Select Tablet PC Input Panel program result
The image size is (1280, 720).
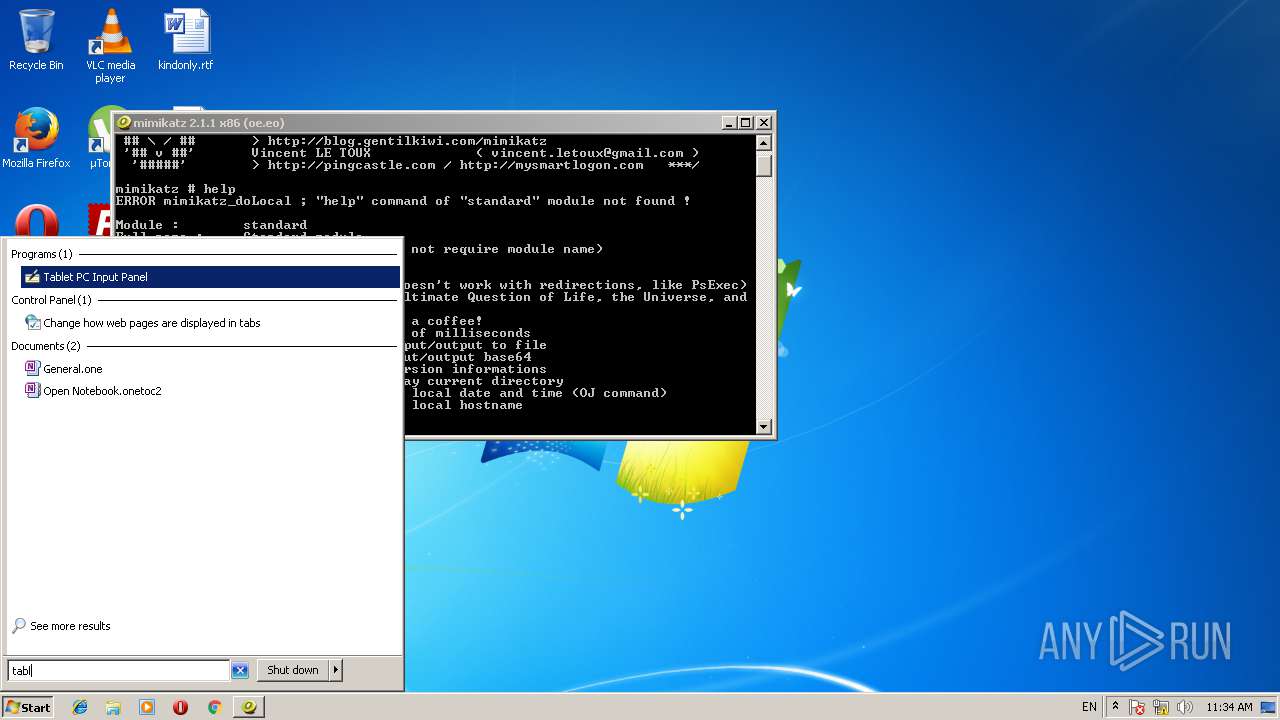[x=210, y=277]
